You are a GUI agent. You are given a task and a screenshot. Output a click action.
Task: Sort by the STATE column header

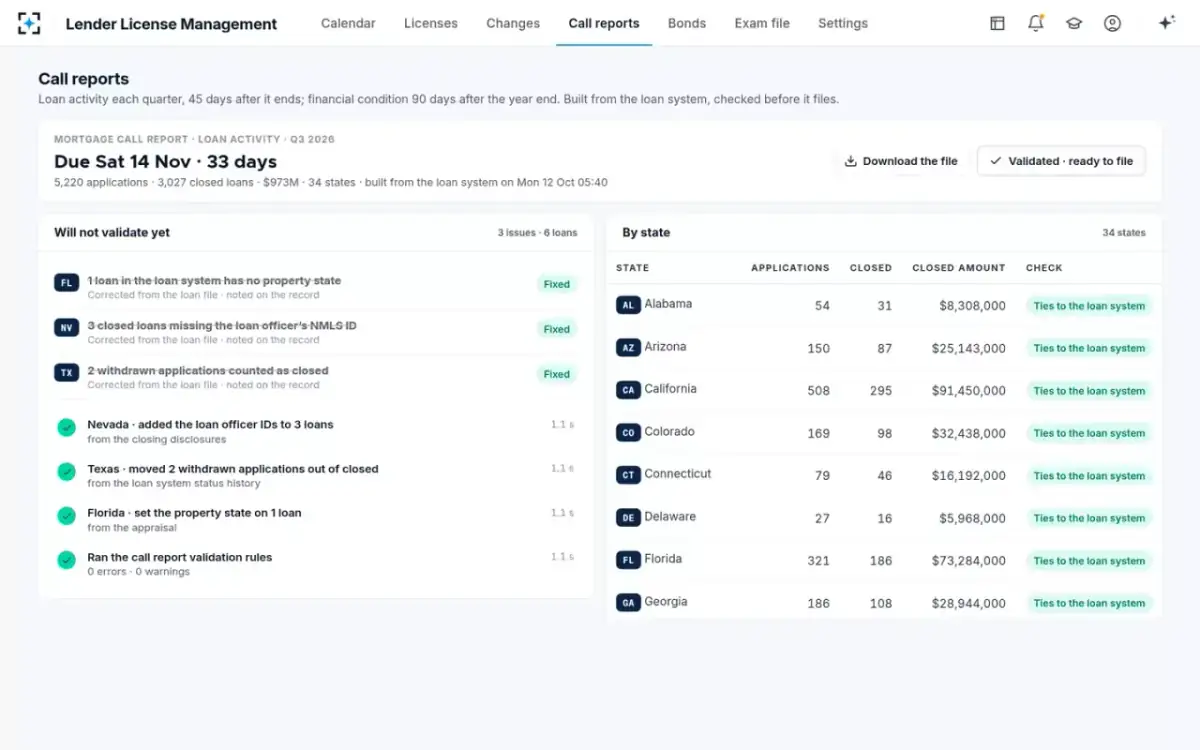point(632,268)
